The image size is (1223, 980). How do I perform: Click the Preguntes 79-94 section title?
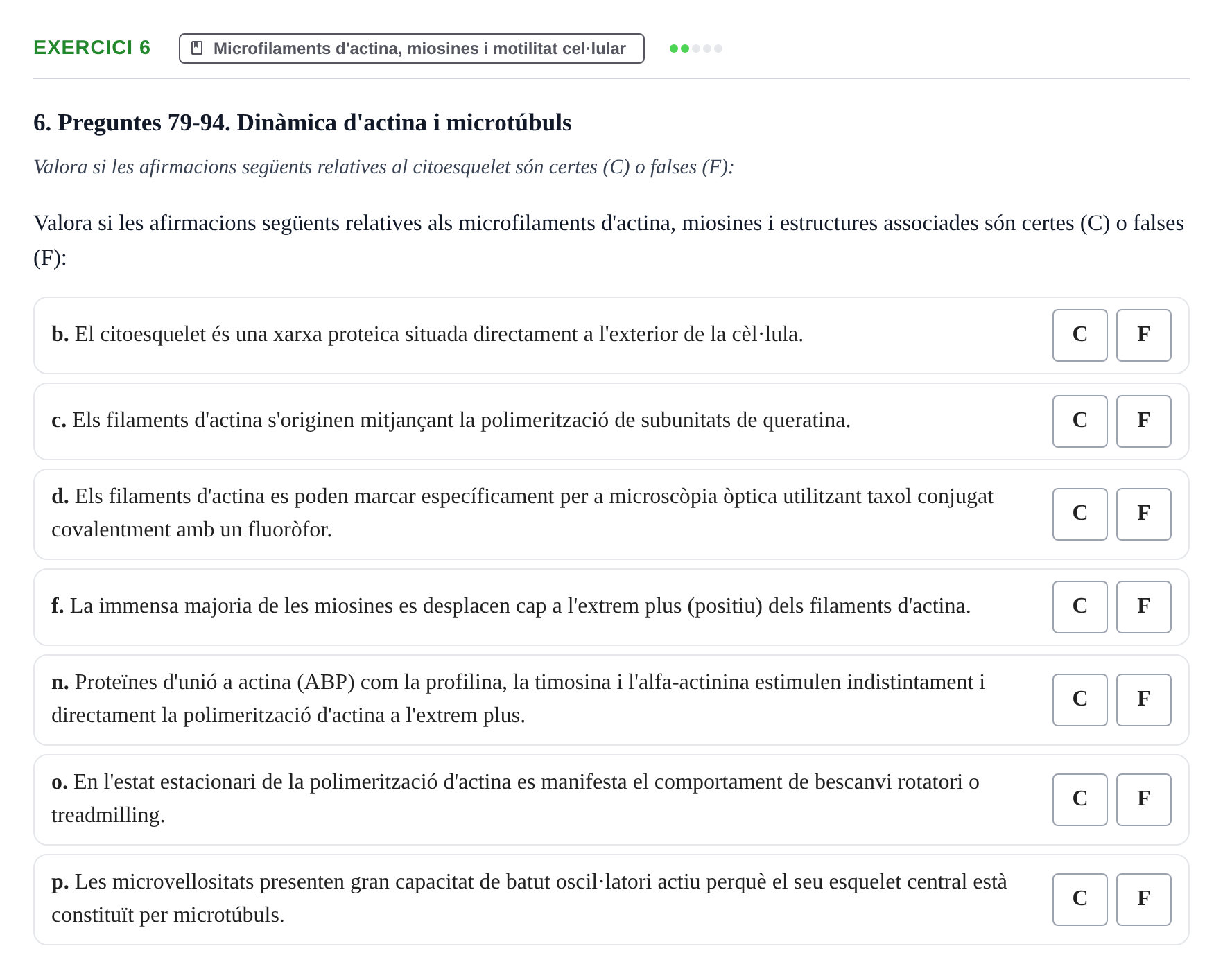(302, 123)
